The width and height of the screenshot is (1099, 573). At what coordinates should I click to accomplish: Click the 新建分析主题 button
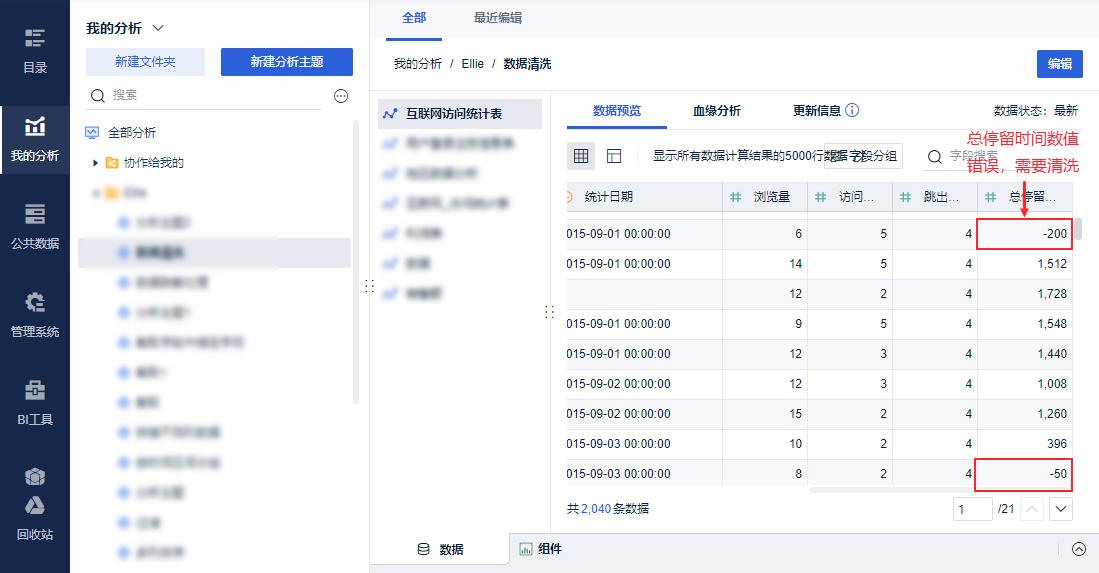pyautogui.click(x=287, y=62)
